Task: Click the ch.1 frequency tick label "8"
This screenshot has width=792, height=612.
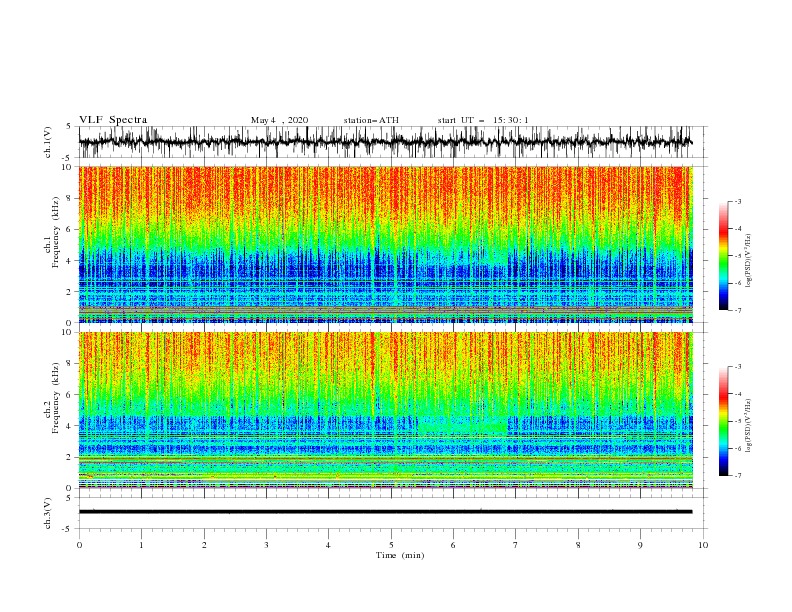Action: coord(69,198)
